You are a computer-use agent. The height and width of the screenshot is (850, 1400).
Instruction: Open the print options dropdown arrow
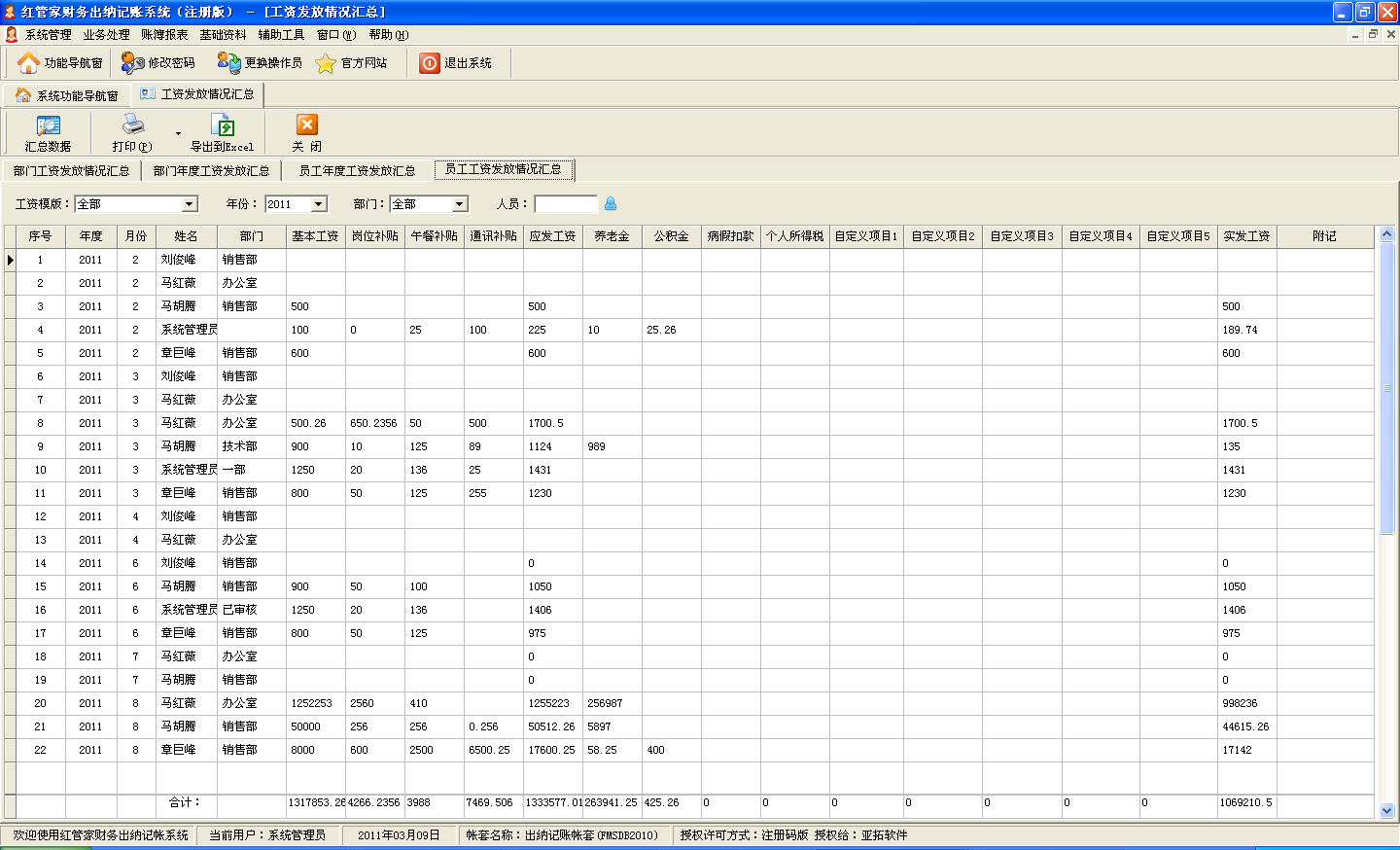pos(178,133)
